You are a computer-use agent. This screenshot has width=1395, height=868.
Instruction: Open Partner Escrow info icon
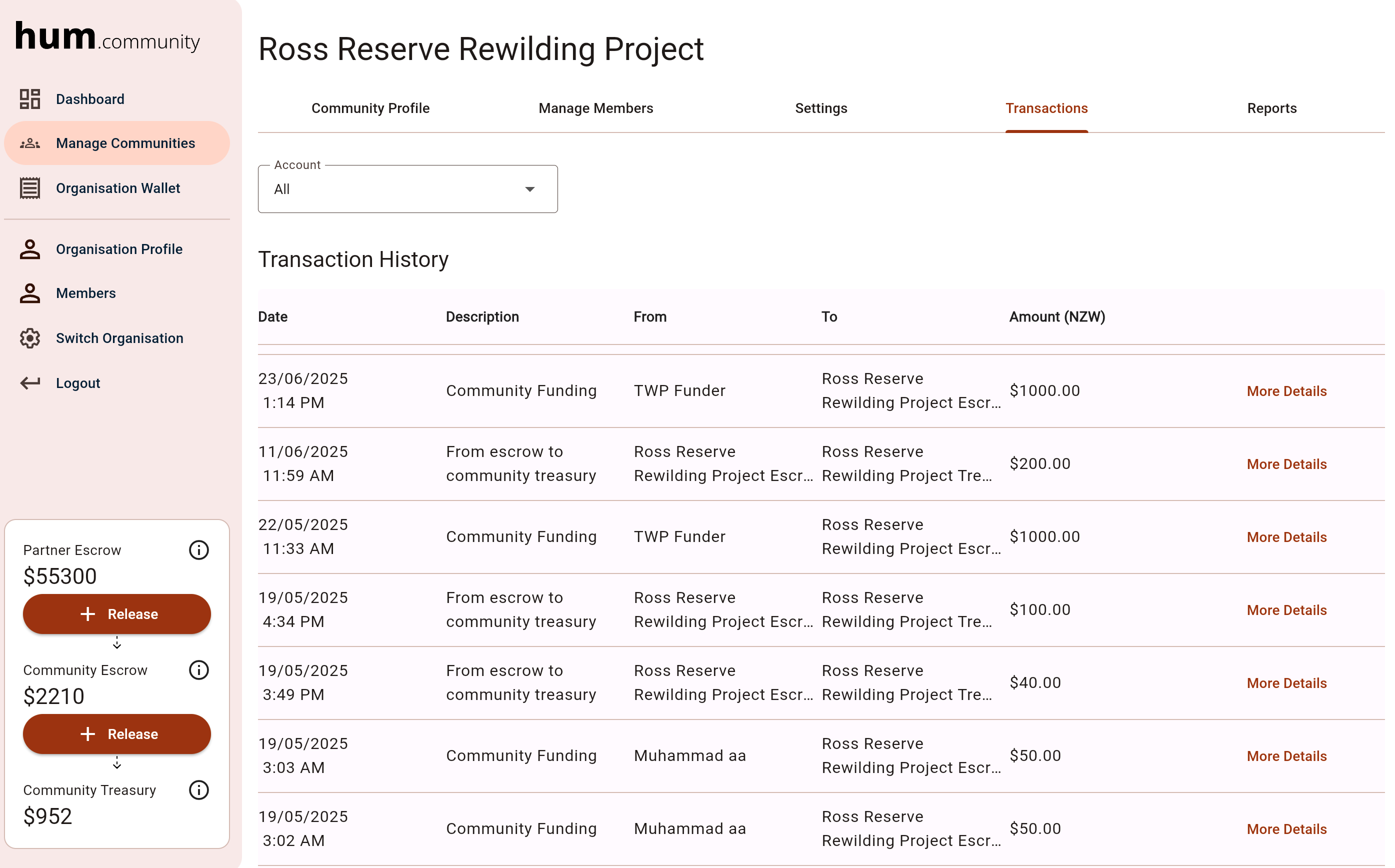198,550
